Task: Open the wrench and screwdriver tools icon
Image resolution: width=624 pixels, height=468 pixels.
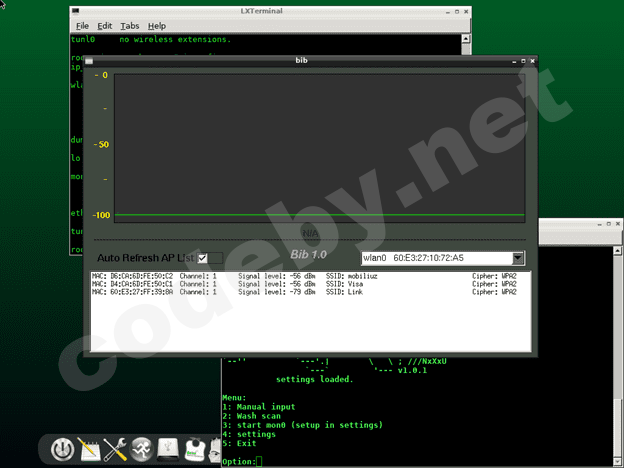Action: click(x=115, y=449)
